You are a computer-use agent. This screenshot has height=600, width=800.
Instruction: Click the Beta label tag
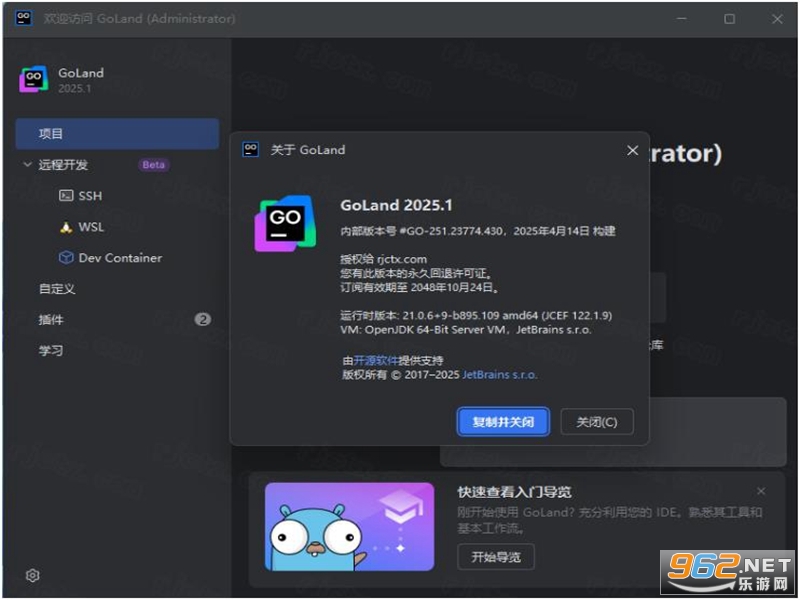coord(154,165)
